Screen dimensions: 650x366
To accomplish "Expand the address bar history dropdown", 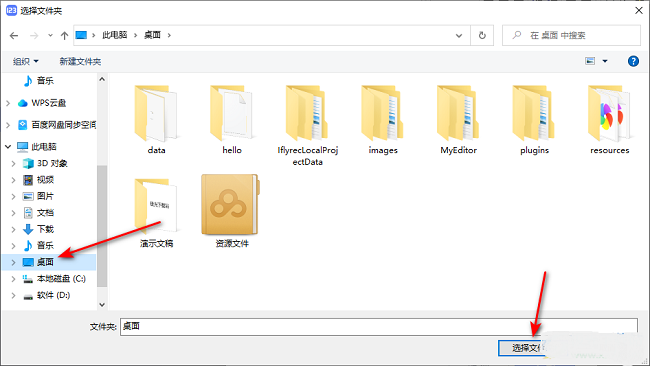I will (459, 36).
